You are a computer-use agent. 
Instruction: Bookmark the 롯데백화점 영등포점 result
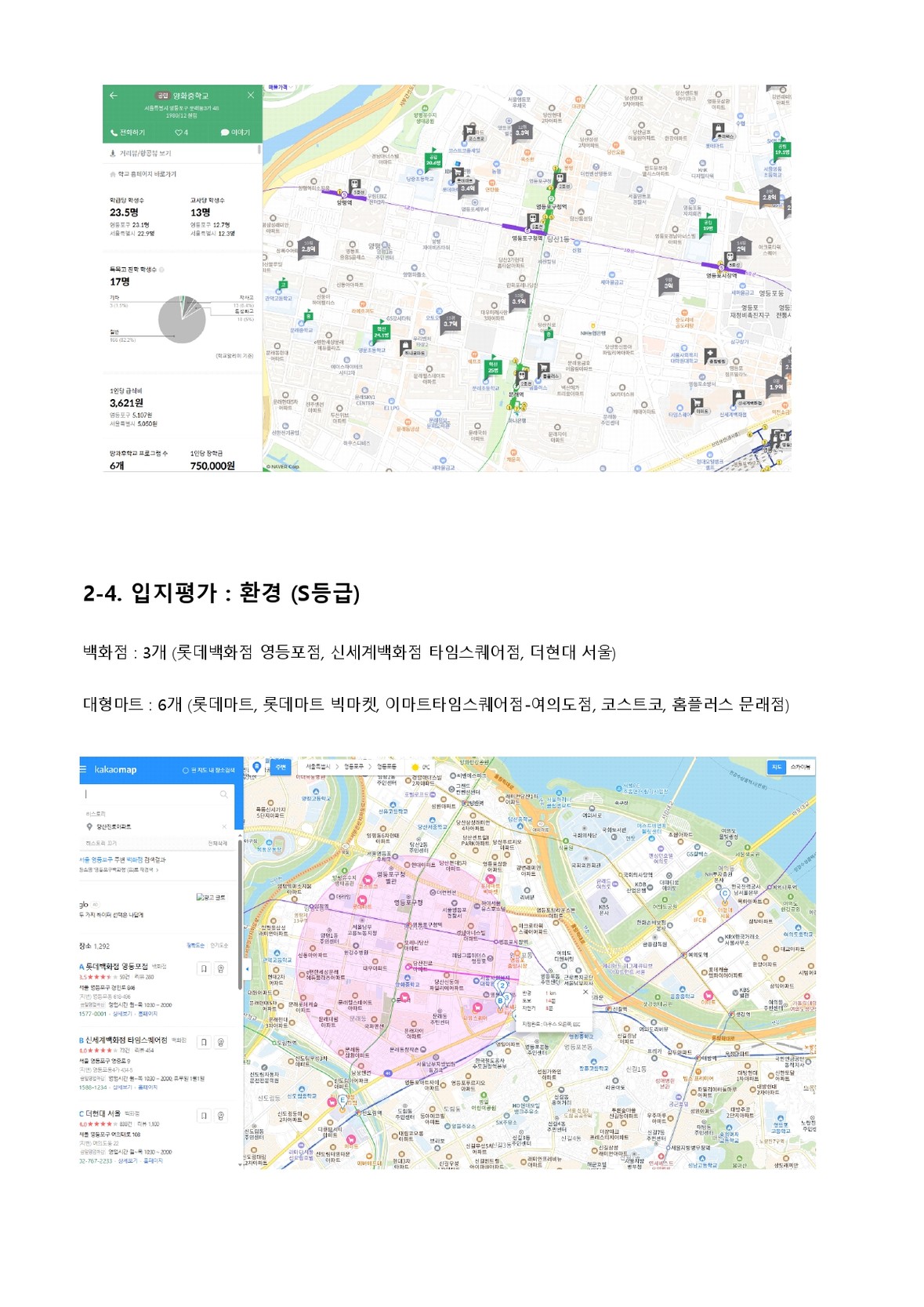(x=204, y=968)
